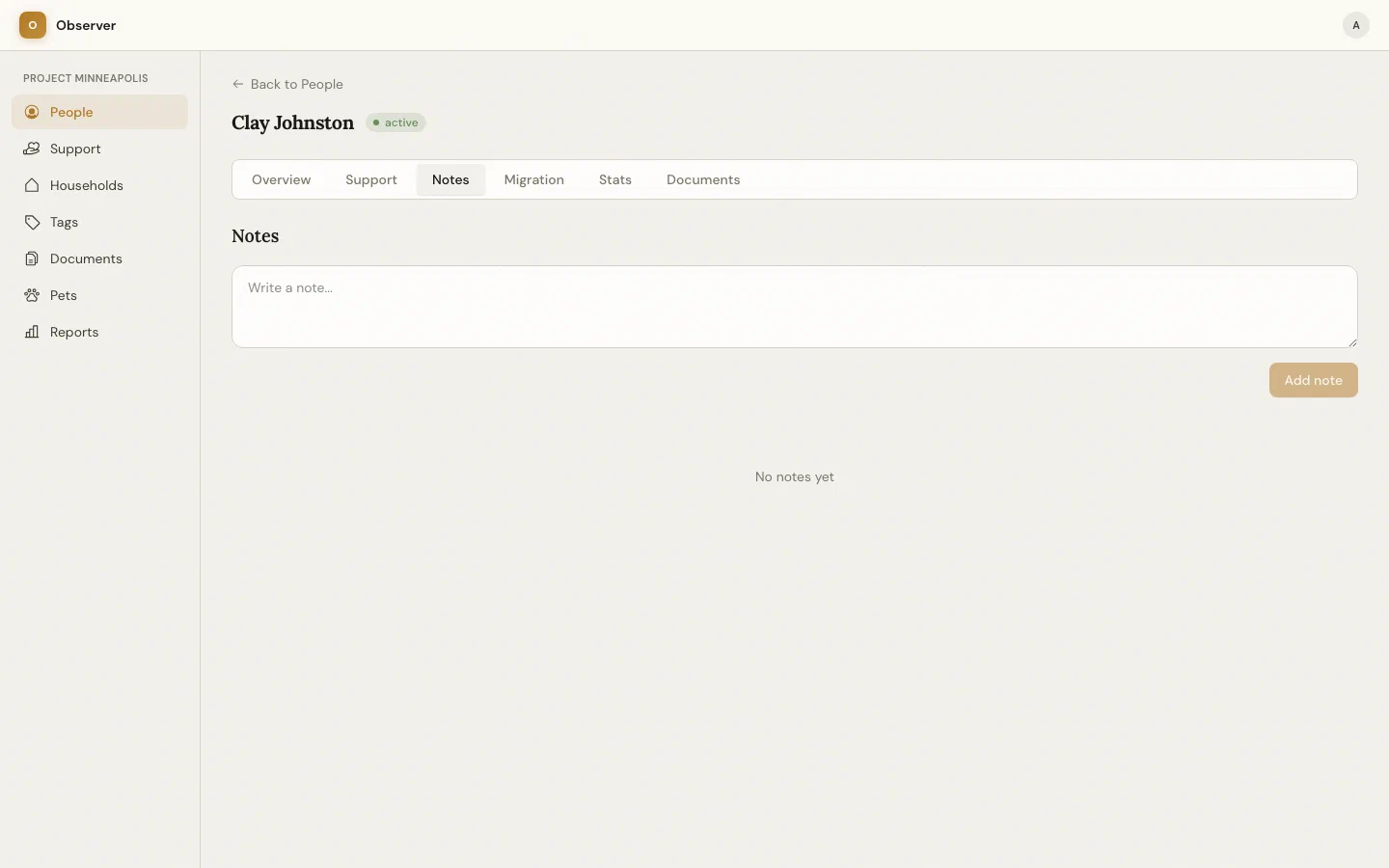Grab the note textarea resize handle
Screen dimensions: 1389x868
coord(1352,342)
